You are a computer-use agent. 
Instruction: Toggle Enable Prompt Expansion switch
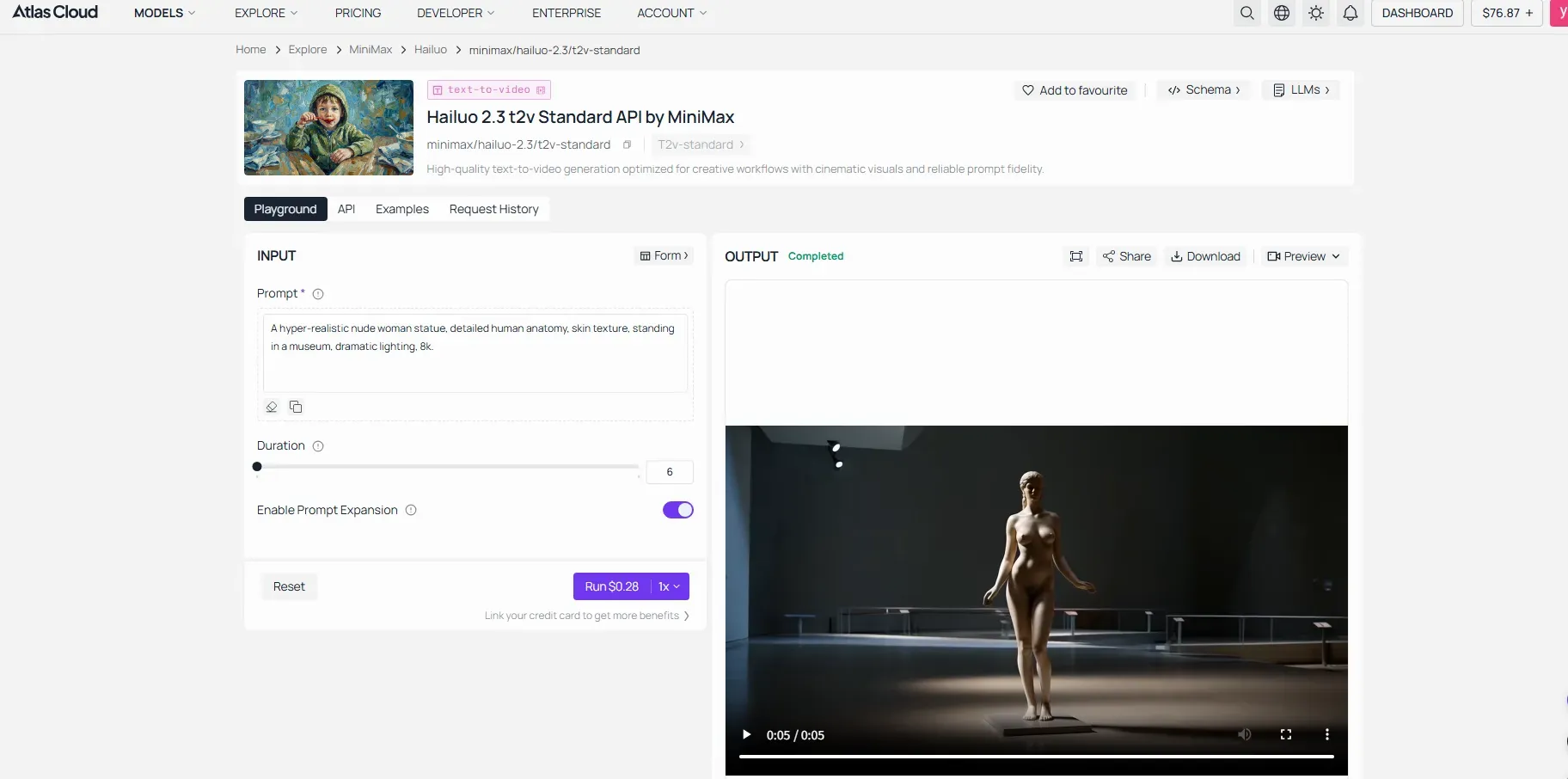pyautogui.click(x=678, y=510)
